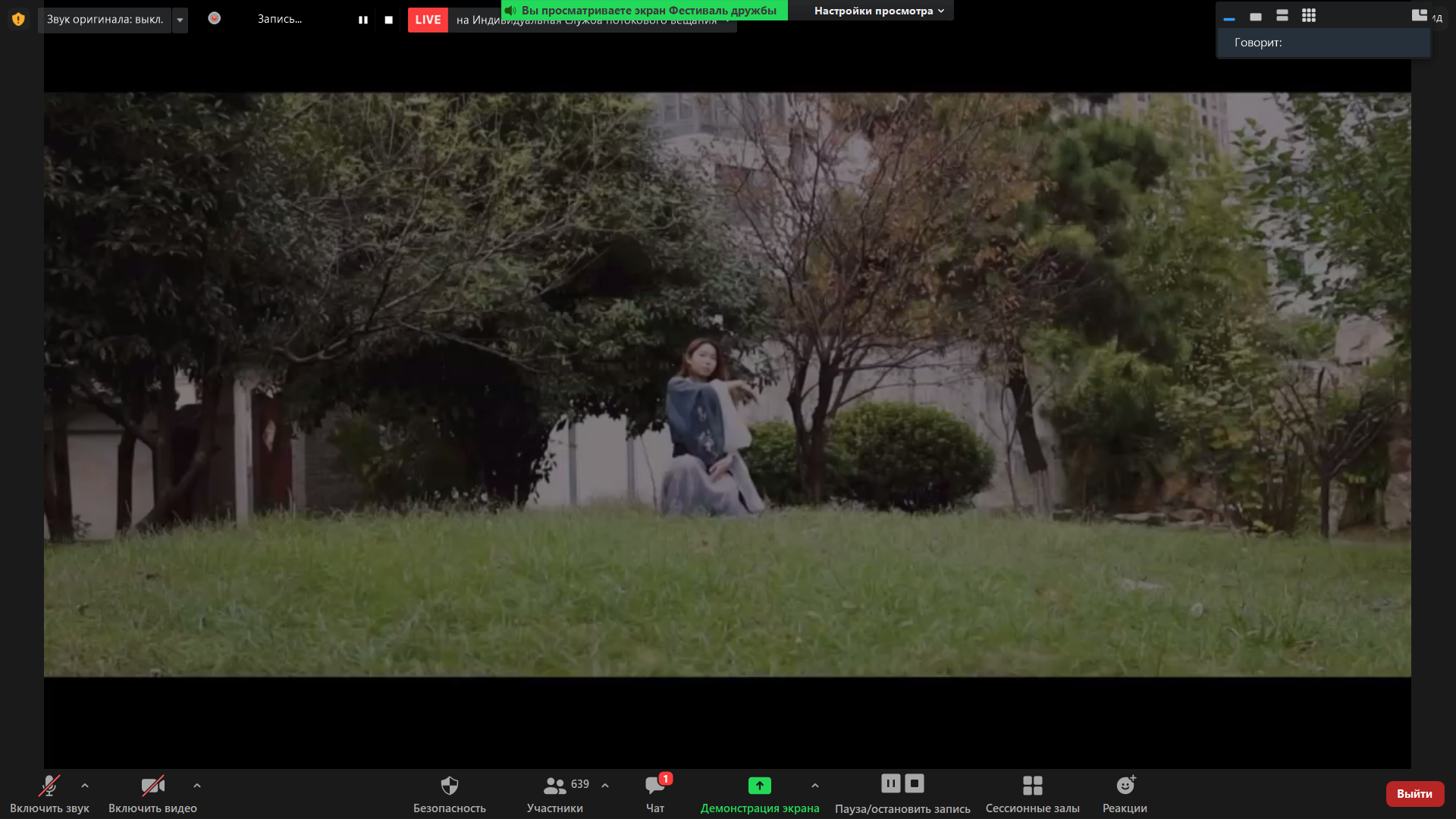Open the Чат panel
The height and width of the screenshot is (819, 1456).
tap(655, 794)
